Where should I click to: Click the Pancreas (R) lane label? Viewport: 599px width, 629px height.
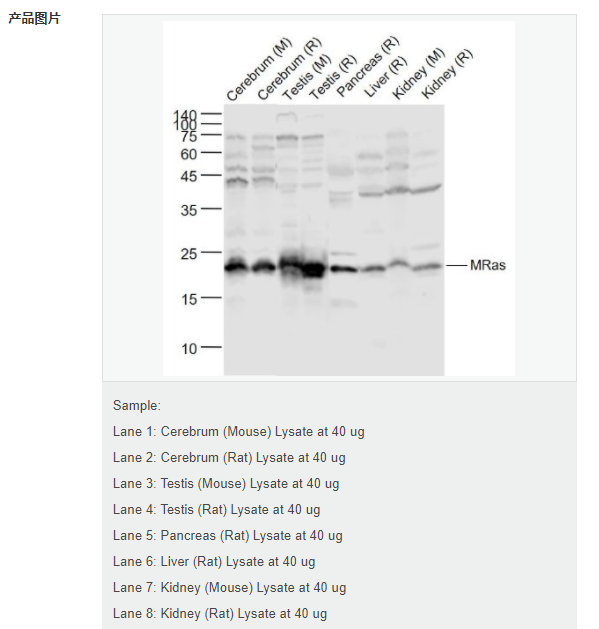[368, 67]
